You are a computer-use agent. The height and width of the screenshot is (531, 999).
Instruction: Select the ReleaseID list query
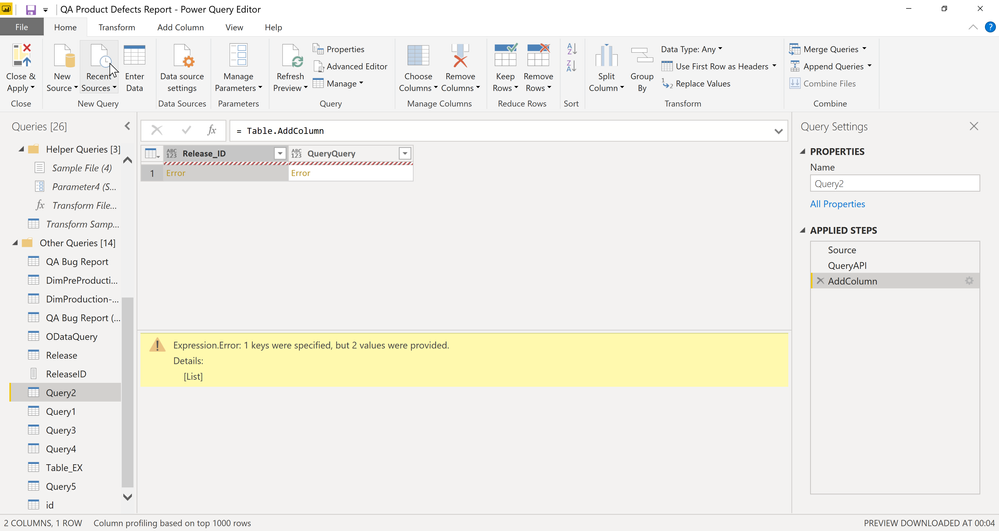coord(65,374)
